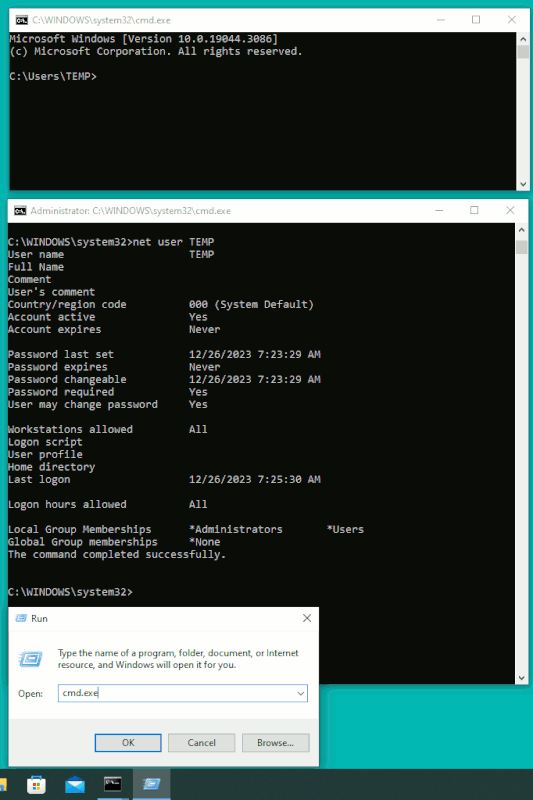Open Mail app from the taskbar
The image size is (533, 800).
(x=75, y=785)
